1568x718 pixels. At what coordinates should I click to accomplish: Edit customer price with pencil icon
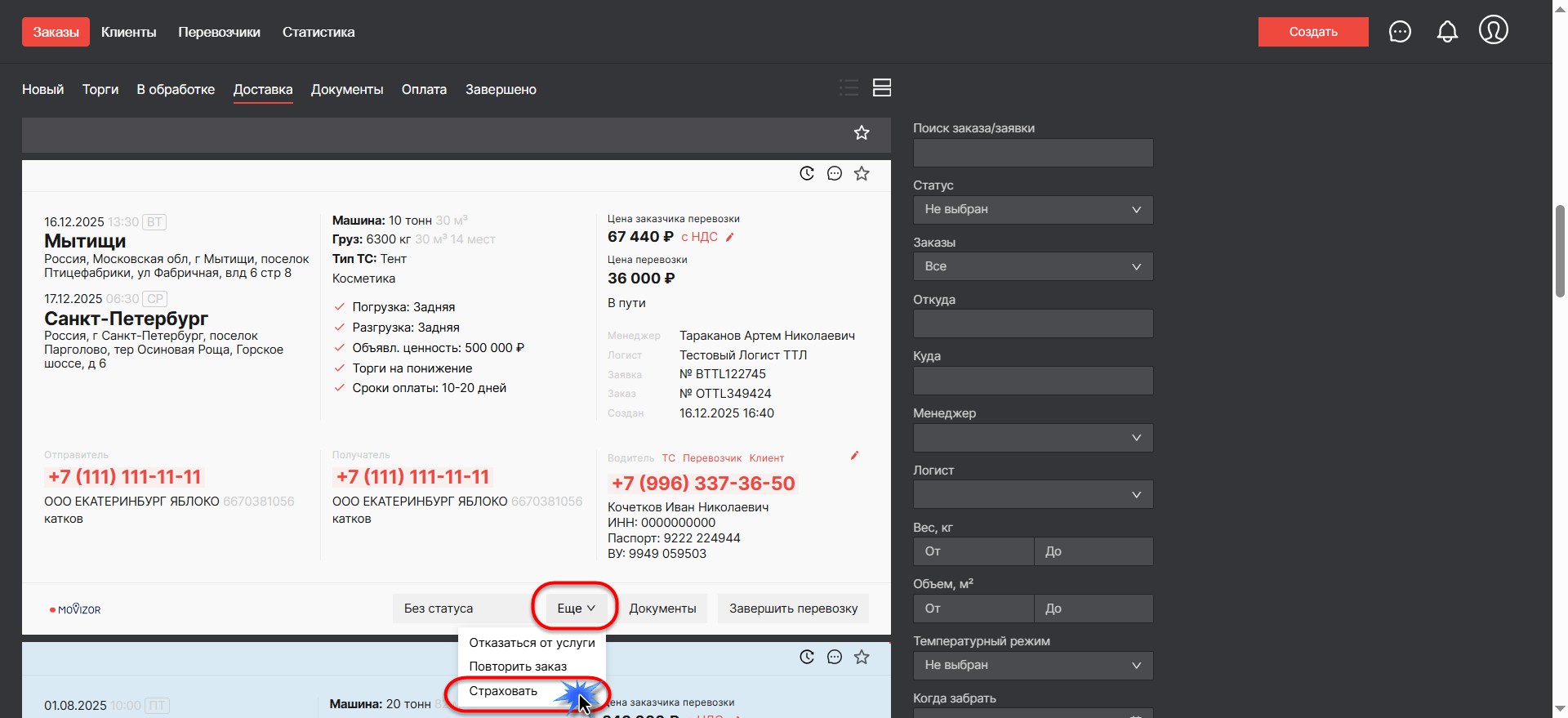pos(730,238)
